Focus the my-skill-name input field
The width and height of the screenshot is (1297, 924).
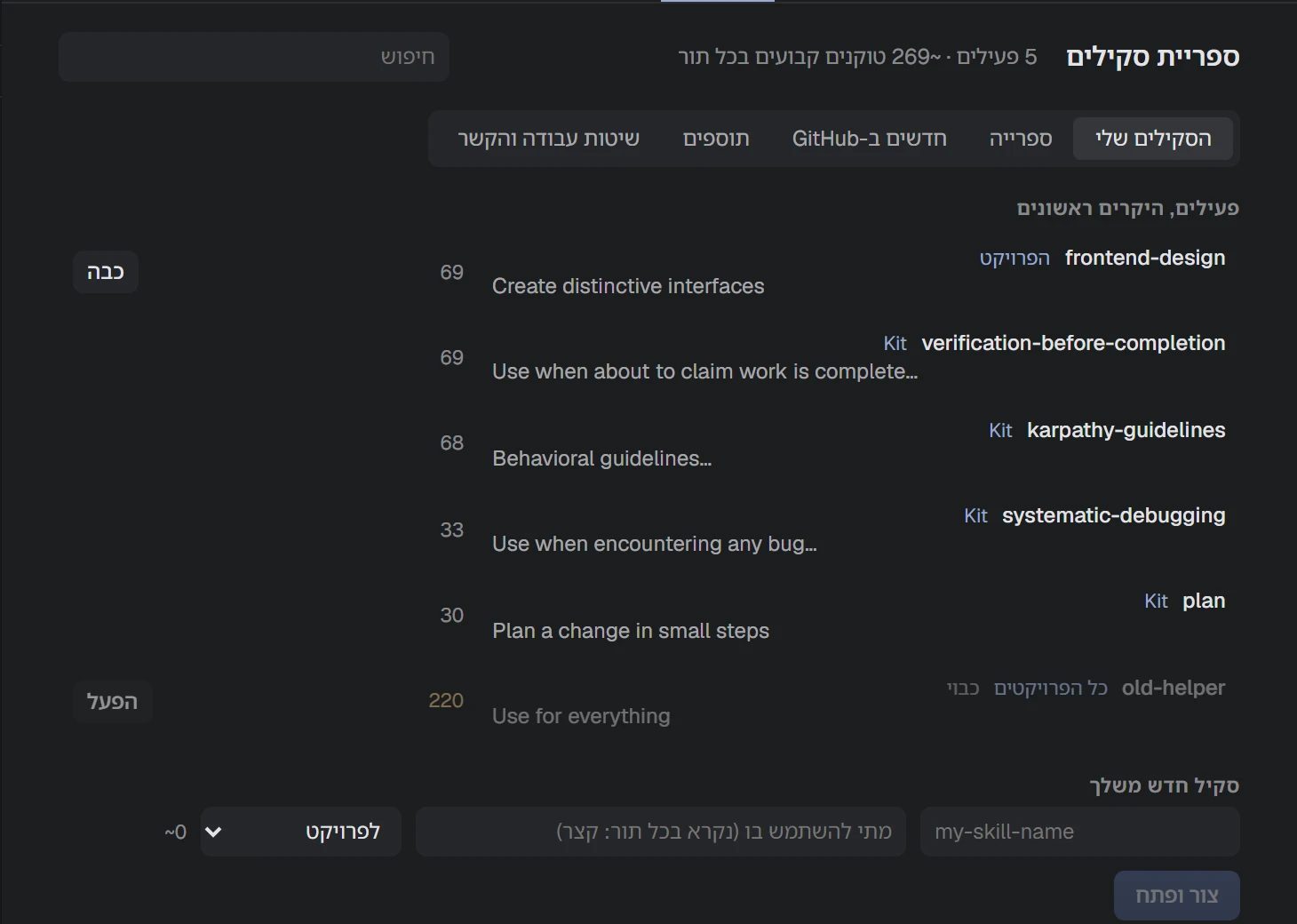(1080, 832)
